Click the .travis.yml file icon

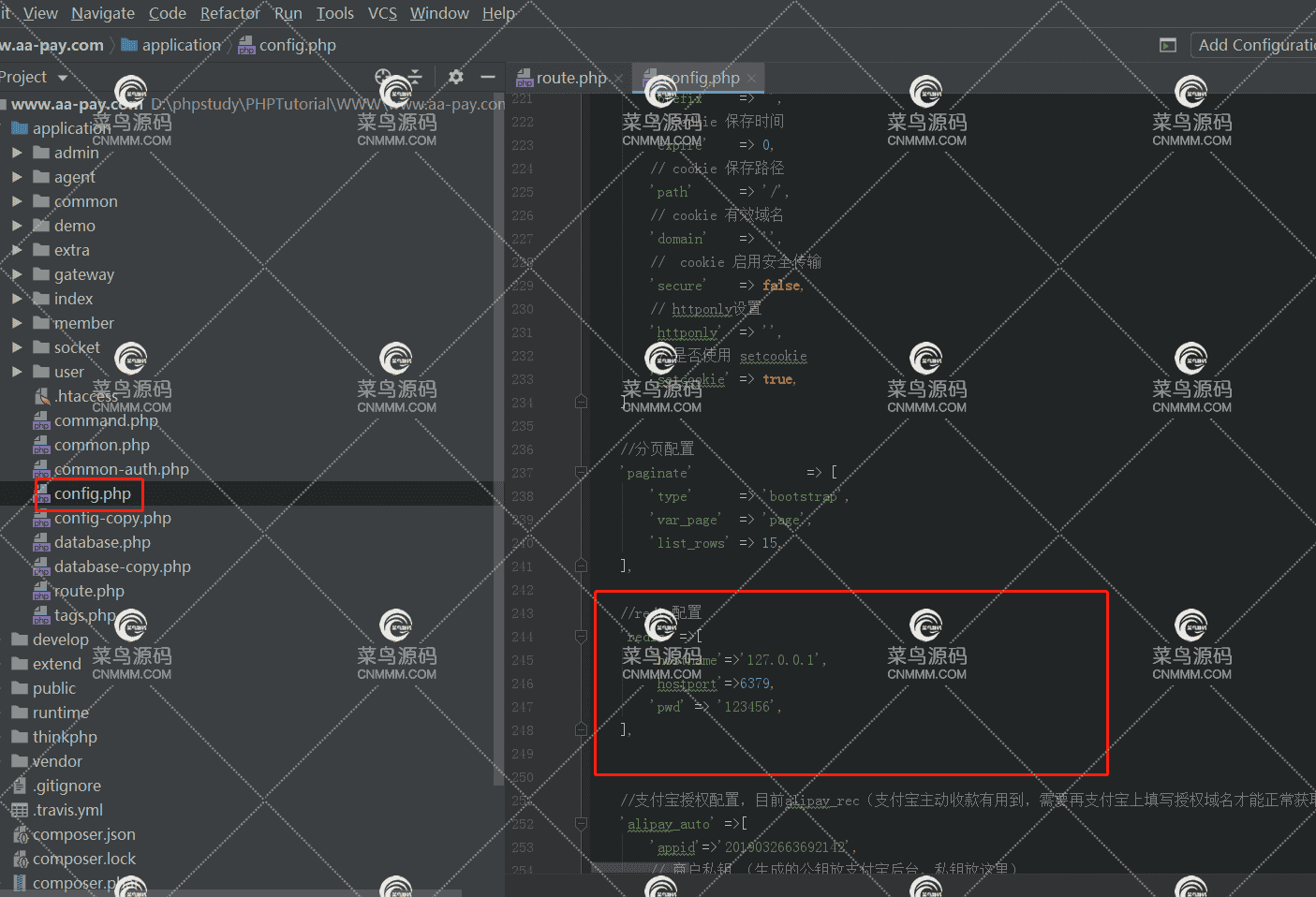coord(20,810)
